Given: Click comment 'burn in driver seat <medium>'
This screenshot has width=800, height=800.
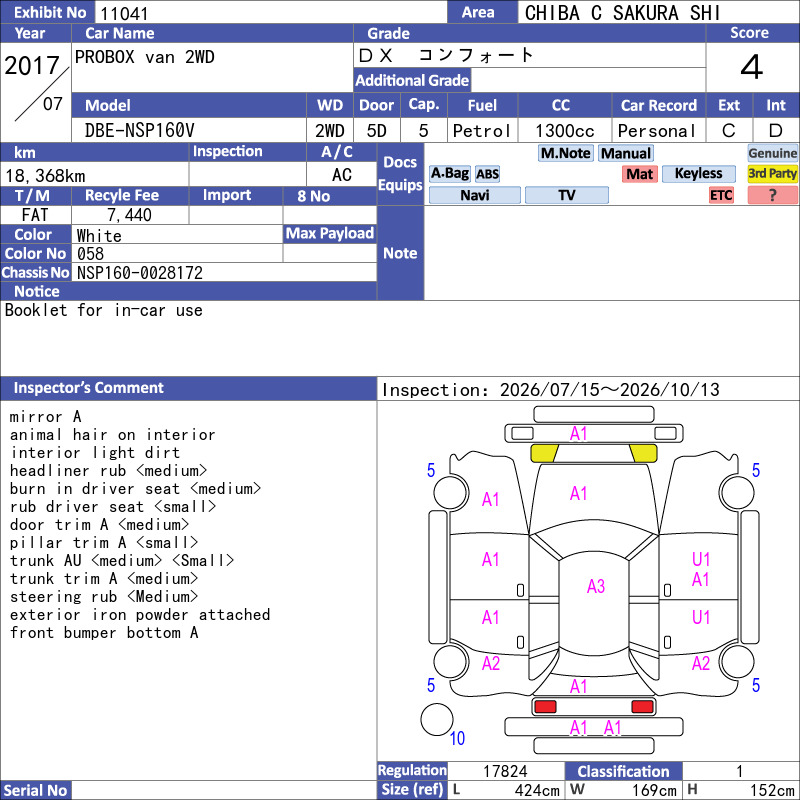Looking at the screenshot, I should click(135, 489).
